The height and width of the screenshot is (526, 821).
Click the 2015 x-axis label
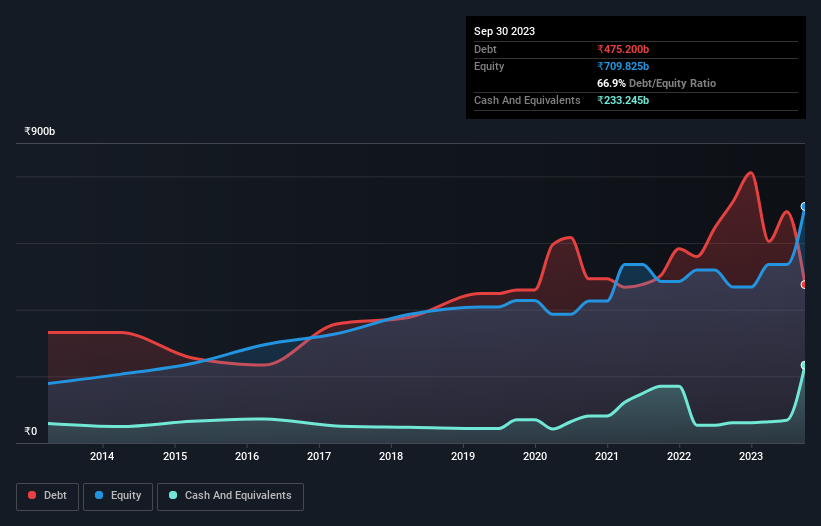pos(175,456)
